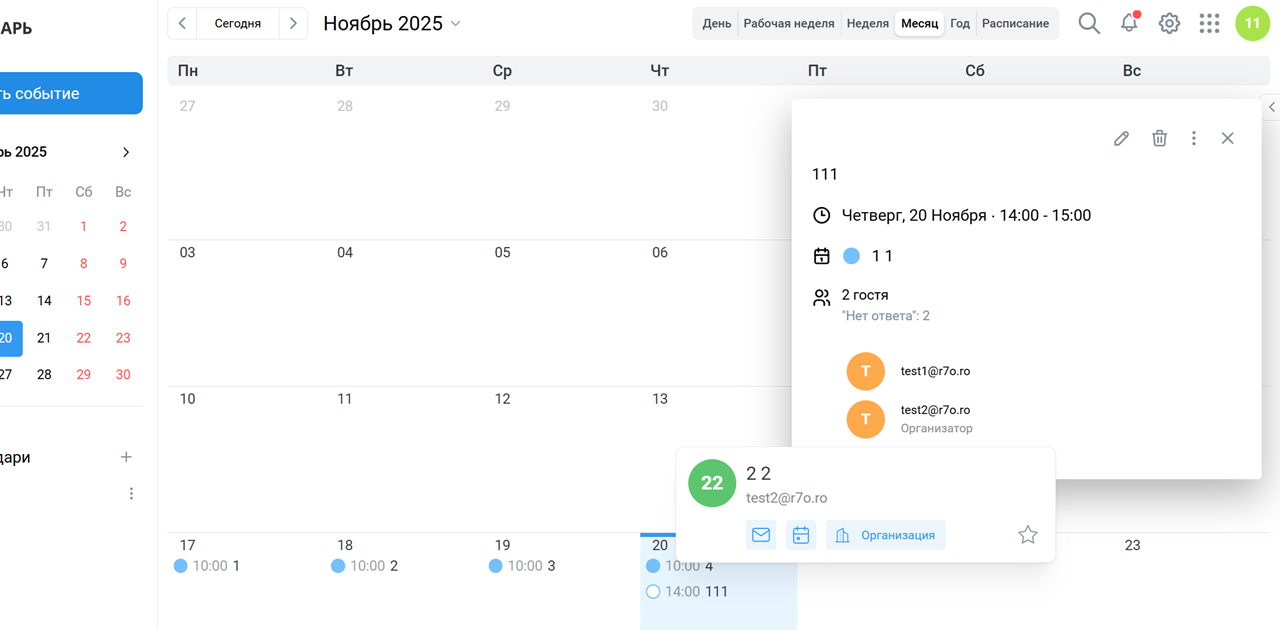Open three-dot more options in event popup
1280x630 pixels.
(x=1193, y=139)
